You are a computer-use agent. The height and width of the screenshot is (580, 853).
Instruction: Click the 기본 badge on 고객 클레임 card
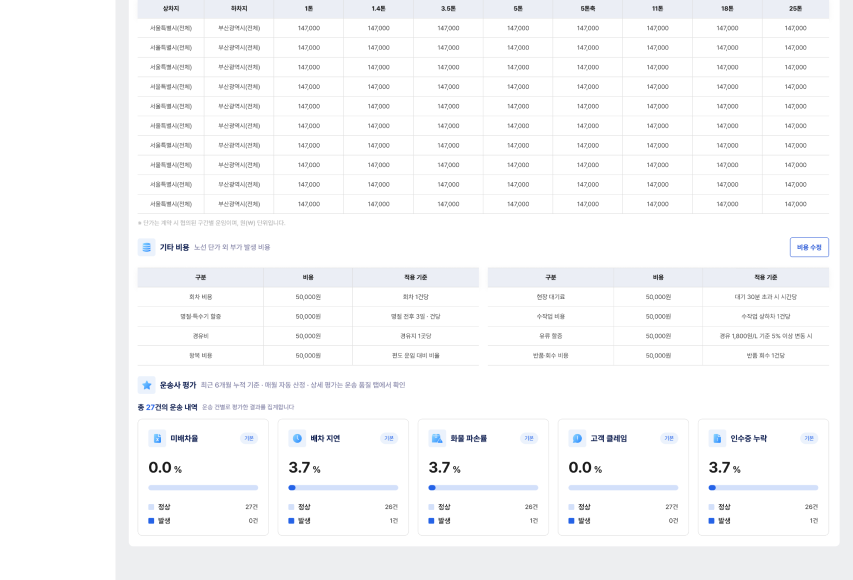[669, 439]
